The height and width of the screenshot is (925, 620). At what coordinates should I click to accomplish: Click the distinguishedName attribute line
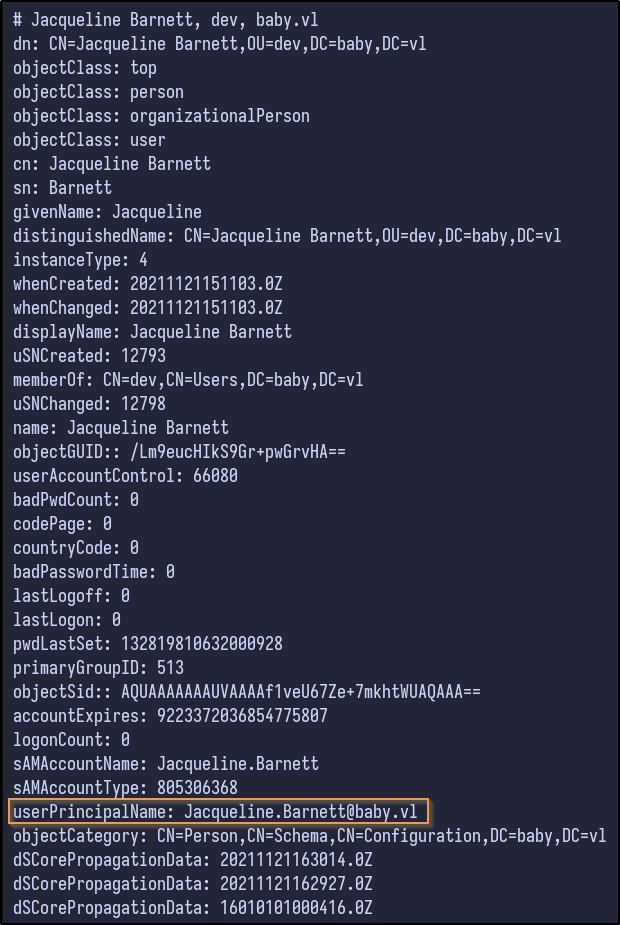click(x=287, y=235)
